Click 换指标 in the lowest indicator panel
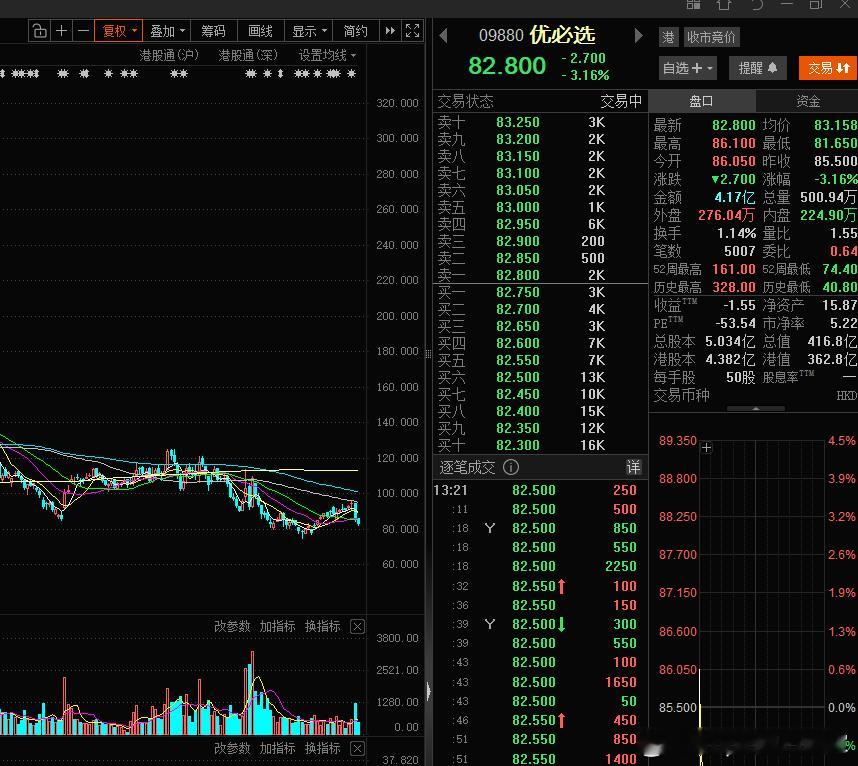 pyautogui.click(x=322, y=748)
